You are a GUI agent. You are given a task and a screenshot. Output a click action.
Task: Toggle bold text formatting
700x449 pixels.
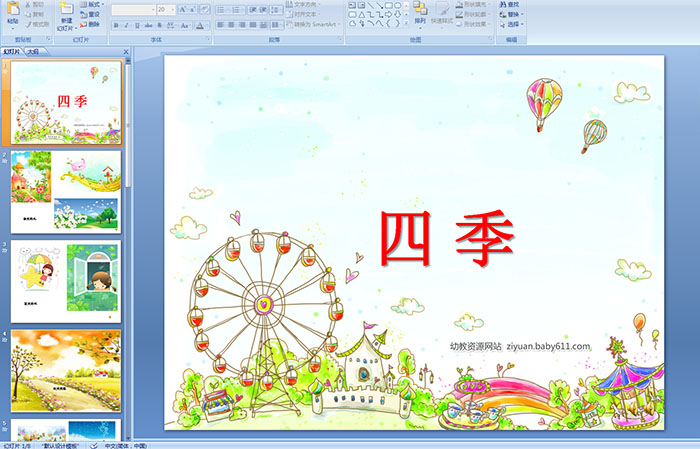coord(114,24)
